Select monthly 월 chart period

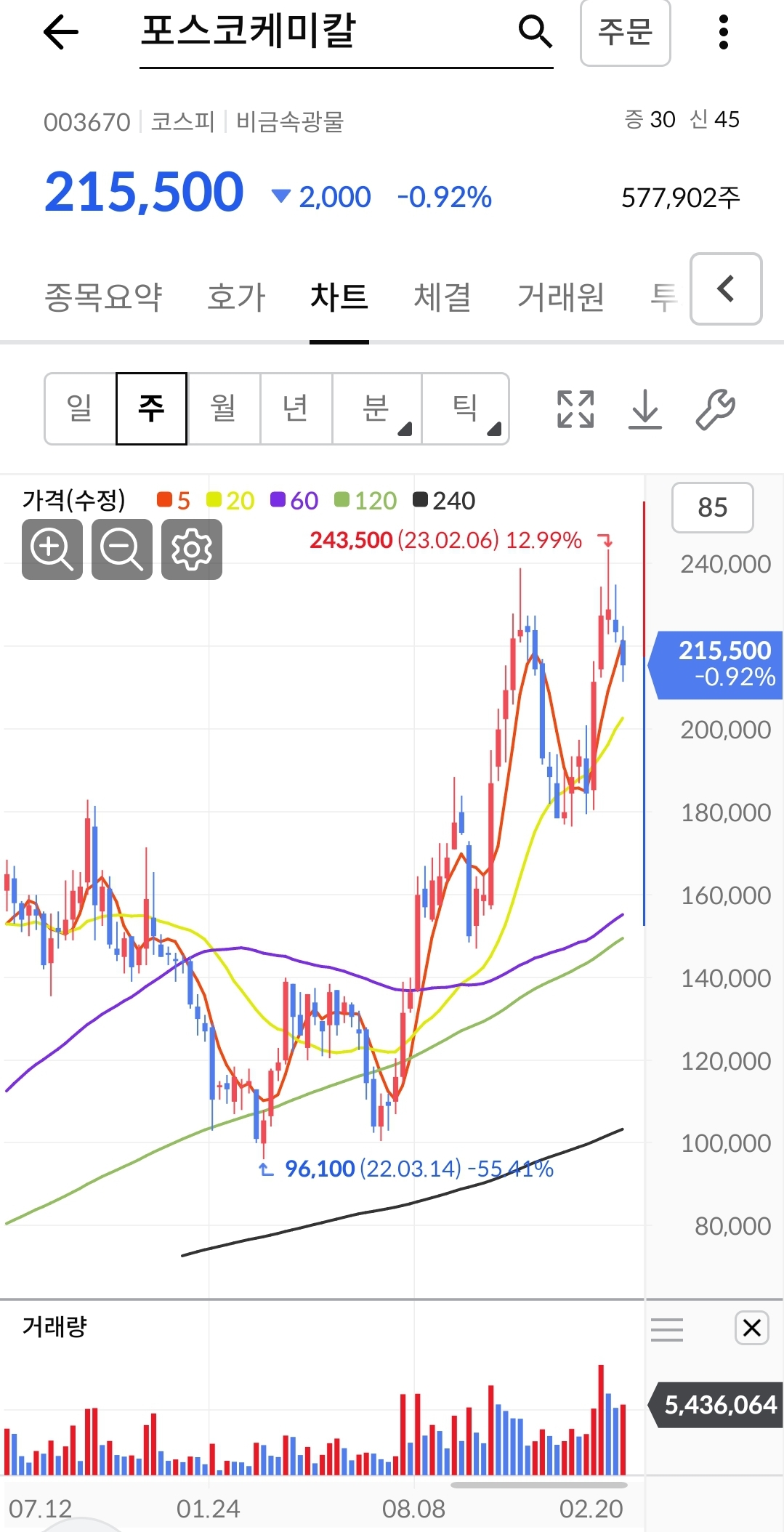tap(224, 408)
